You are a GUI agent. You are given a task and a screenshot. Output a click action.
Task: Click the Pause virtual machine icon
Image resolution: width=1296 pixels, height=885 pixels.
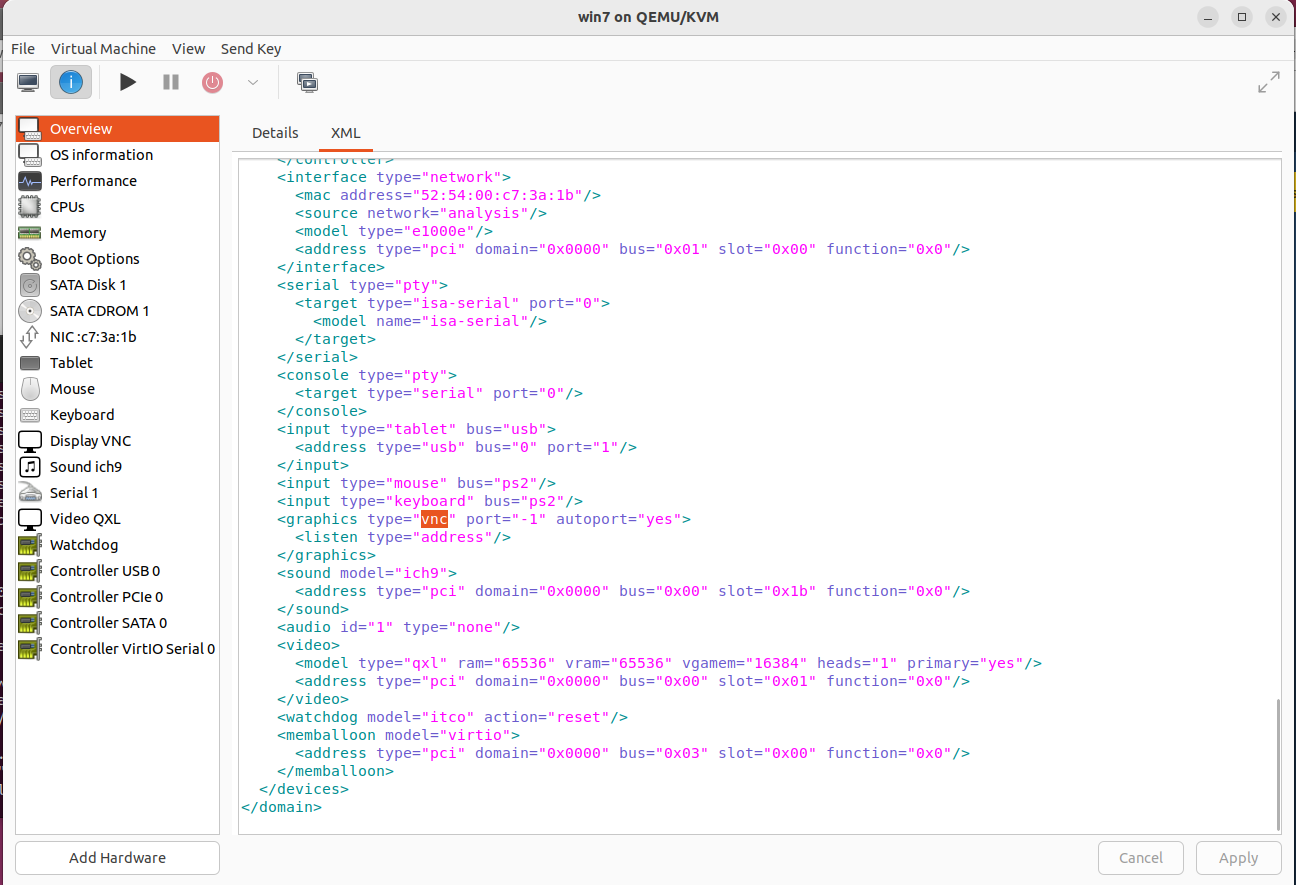pos(171,82)
